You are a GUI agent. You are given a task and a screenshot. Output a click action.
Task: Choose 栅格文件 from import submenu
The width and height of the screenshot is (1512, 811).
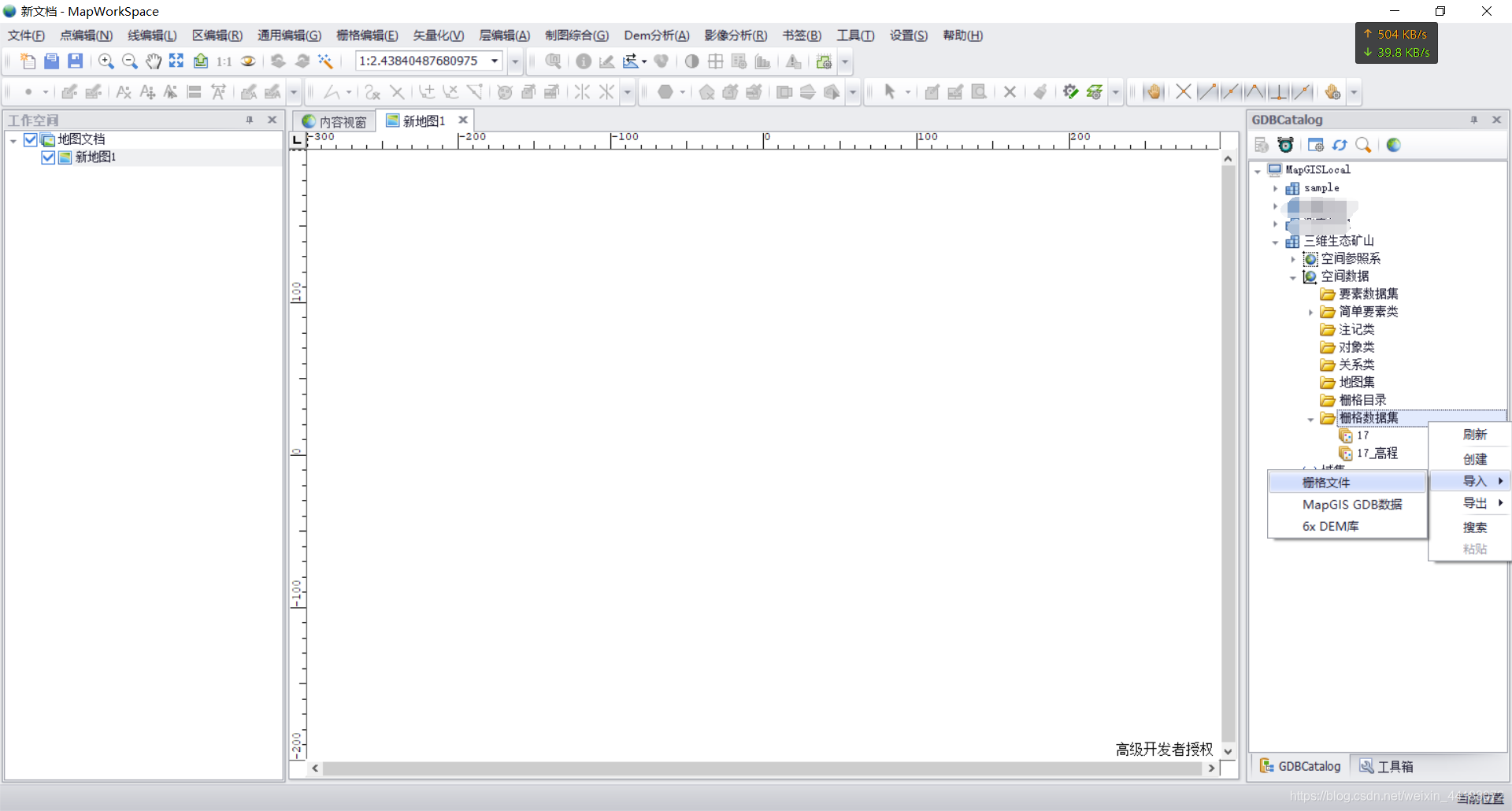click(x=1347, y=482)
